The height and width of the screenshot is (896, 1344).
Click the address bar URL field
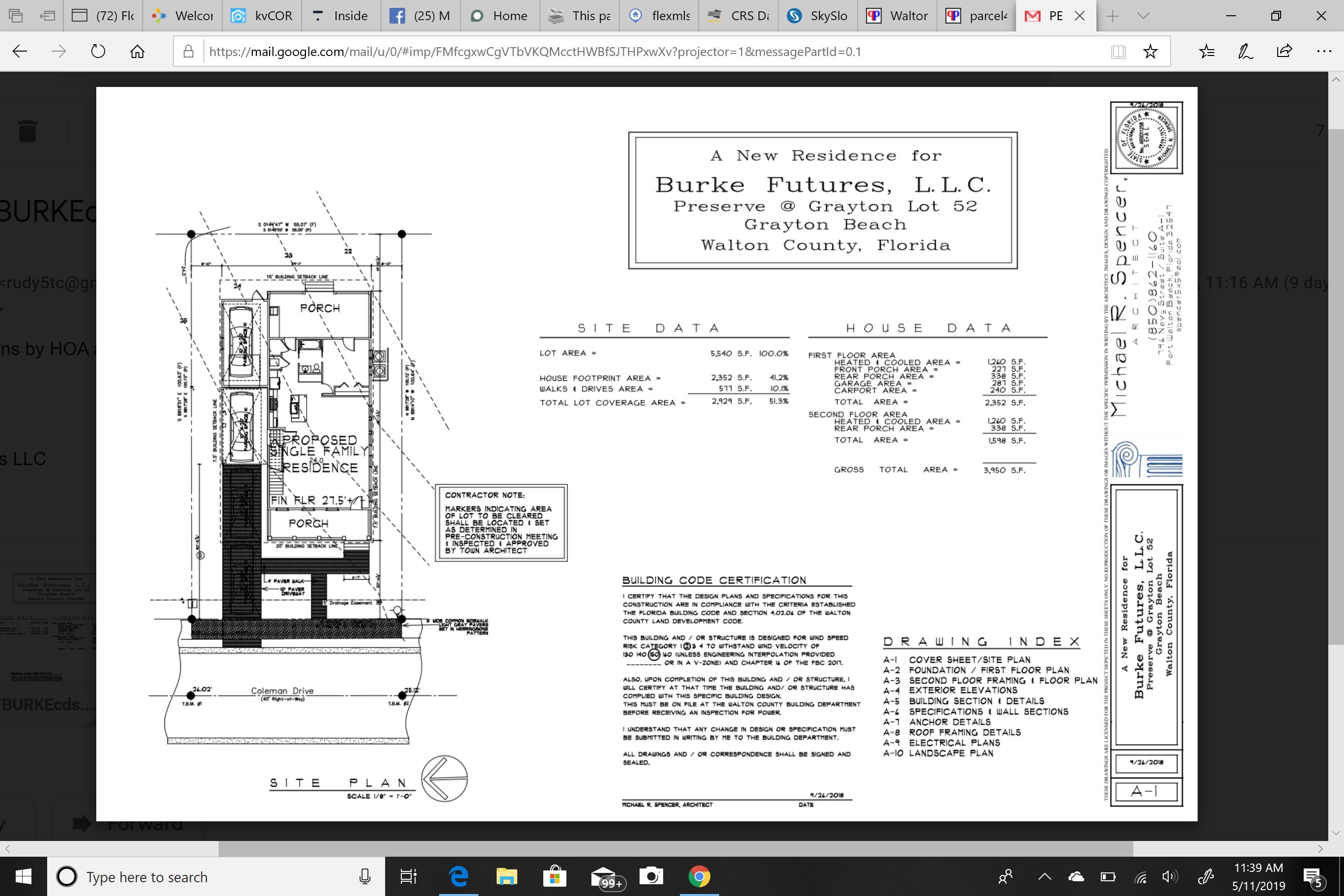point(629,52)
